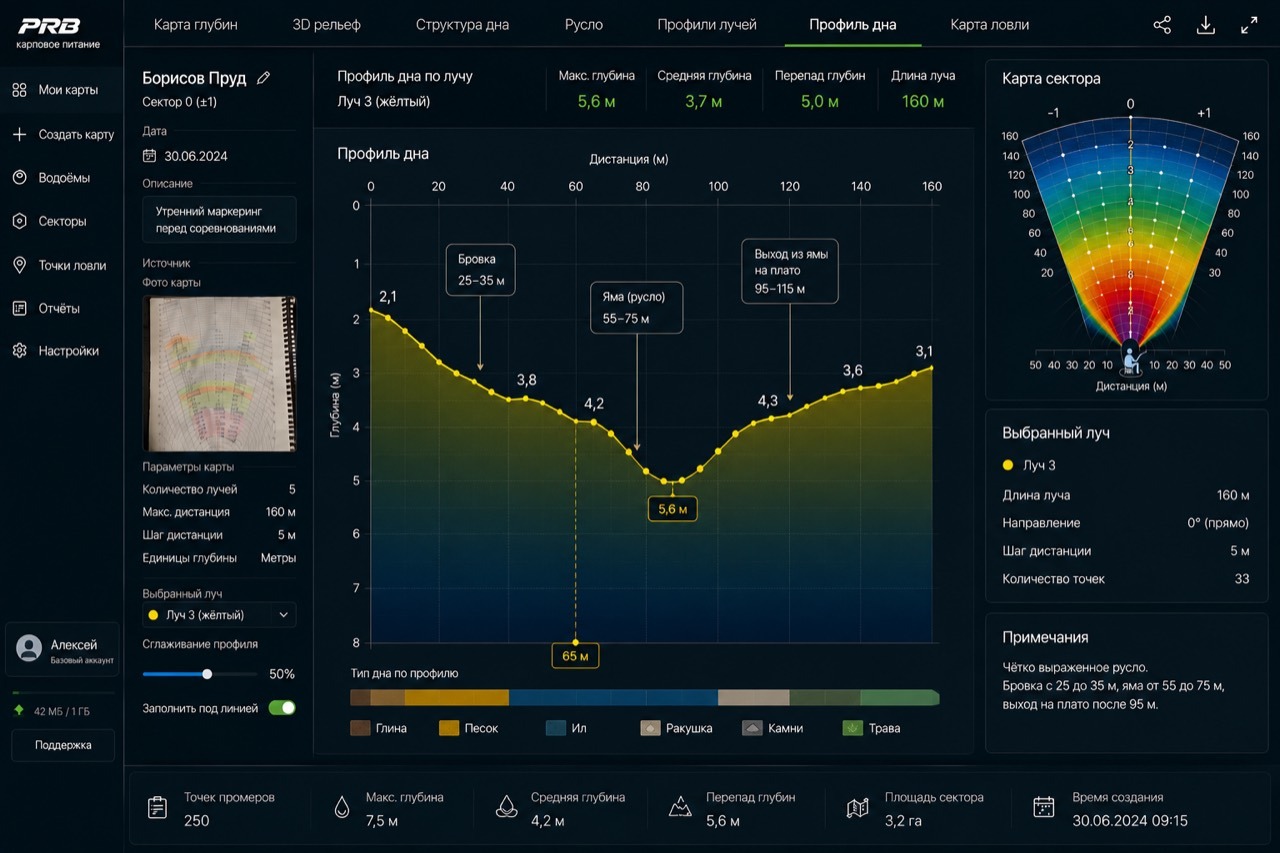
Task: Open the share icon in top bar
Action: click(x=1162, y=26)
